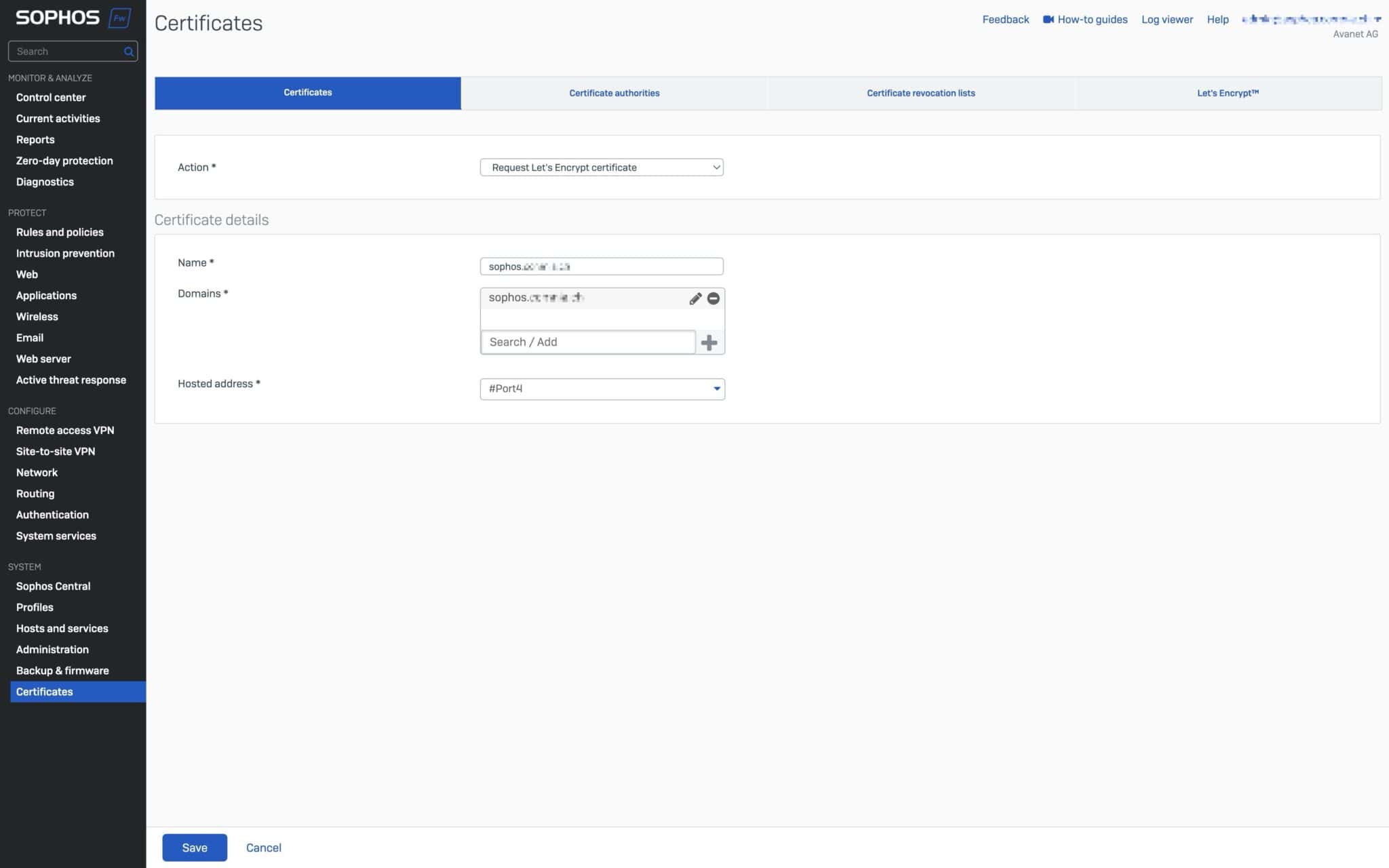
Task: Open the Action dropdown
Action: pyautogui.click(x=601, y=167)
